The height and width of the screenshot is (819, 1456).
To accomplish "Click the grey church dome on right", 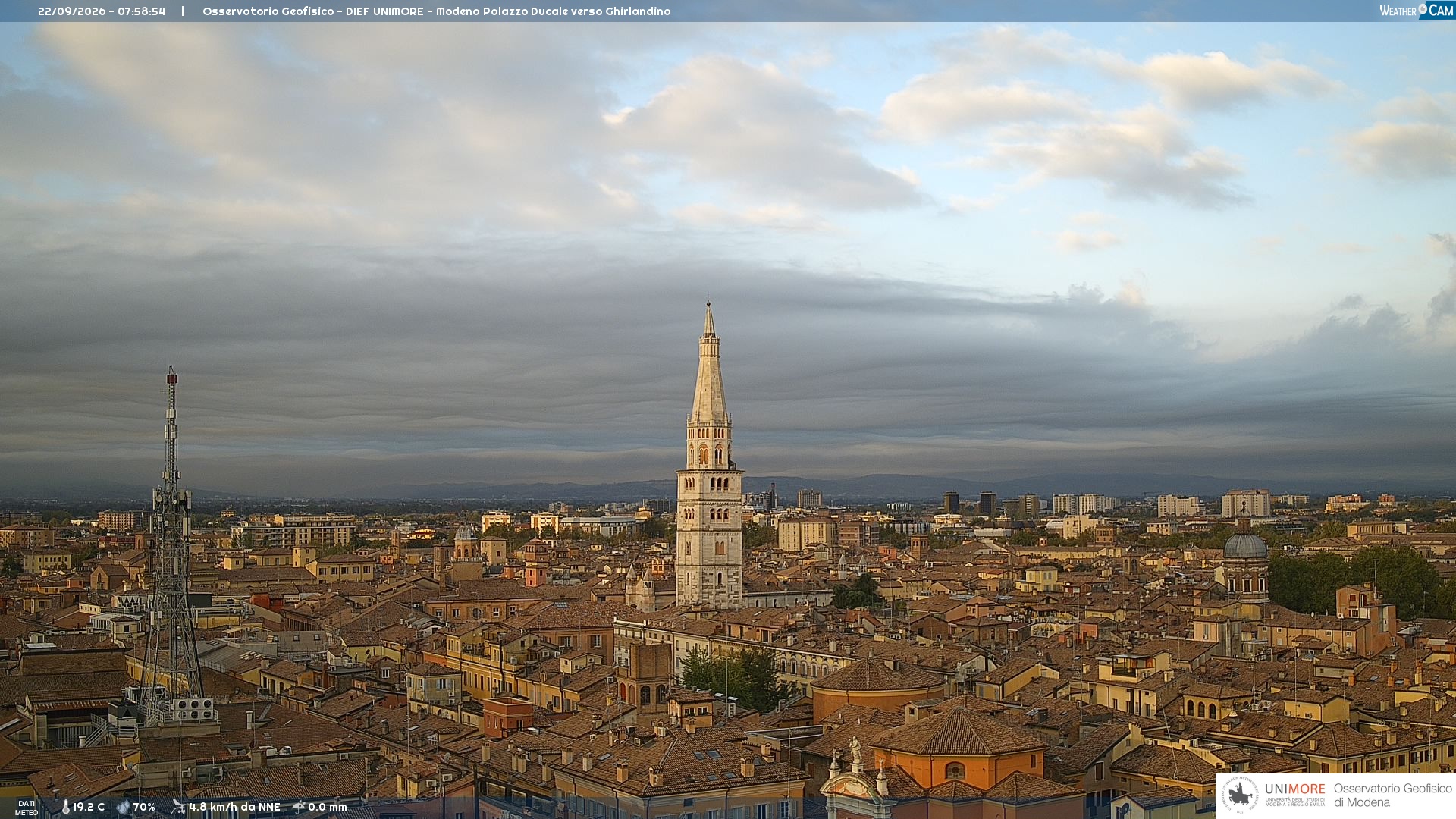I will tap(1245, 544).
